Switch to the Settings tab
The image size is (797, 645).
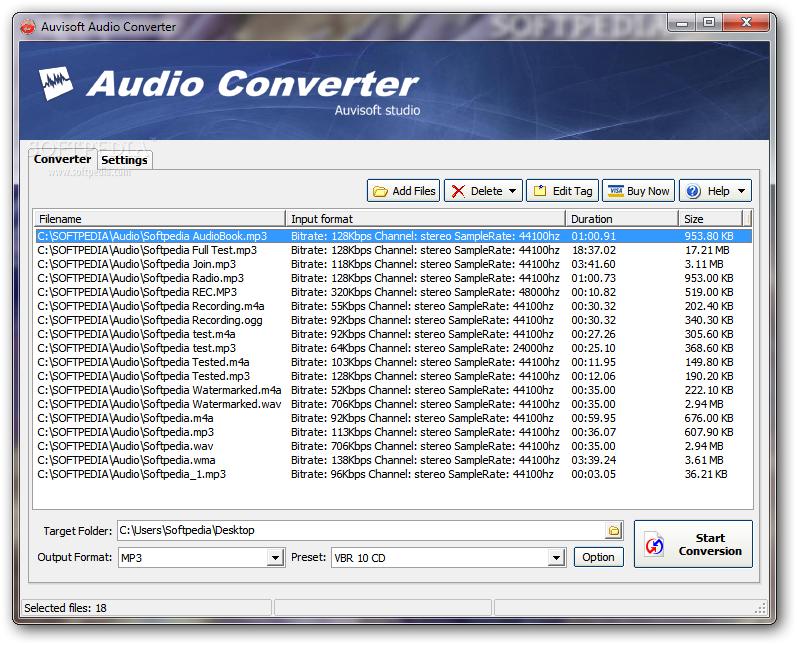coord(125,160)
